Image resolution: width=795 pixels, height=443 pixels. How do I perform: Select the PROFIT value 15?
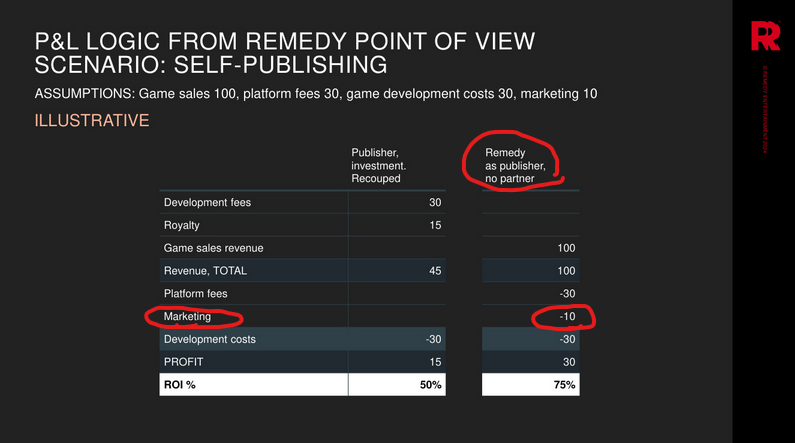click(435, 362)
